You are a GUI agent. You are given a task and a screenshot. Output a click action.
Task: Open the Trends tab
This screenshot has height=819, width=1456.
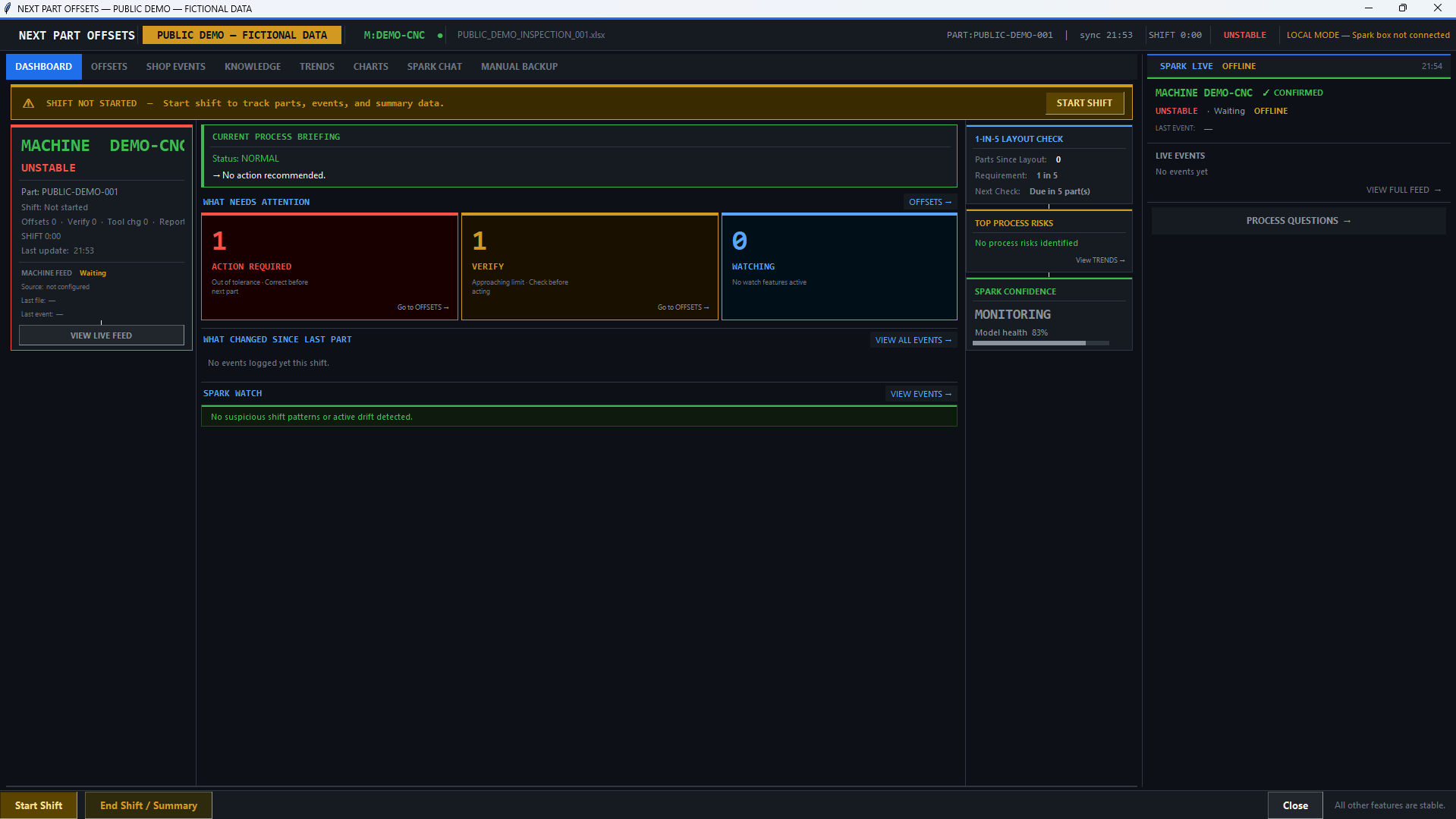(317, 67)
